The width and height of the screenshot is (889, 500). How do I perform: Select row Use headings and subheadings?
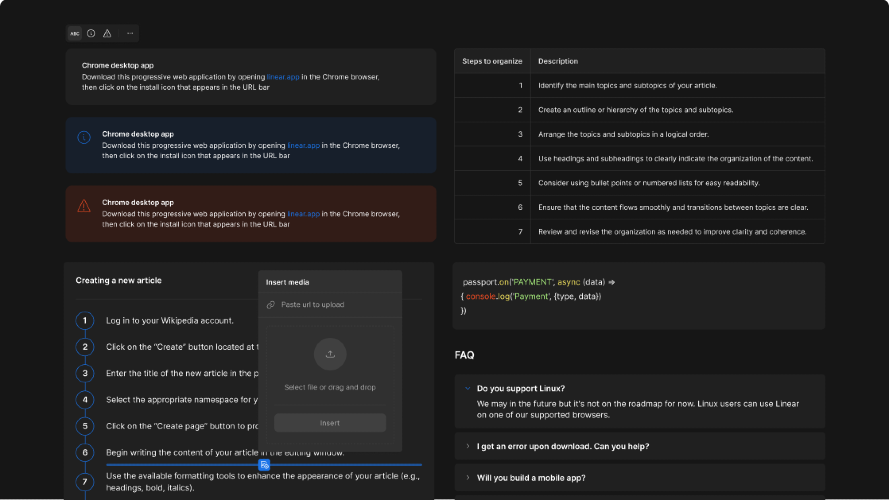(x=640, y=159)
